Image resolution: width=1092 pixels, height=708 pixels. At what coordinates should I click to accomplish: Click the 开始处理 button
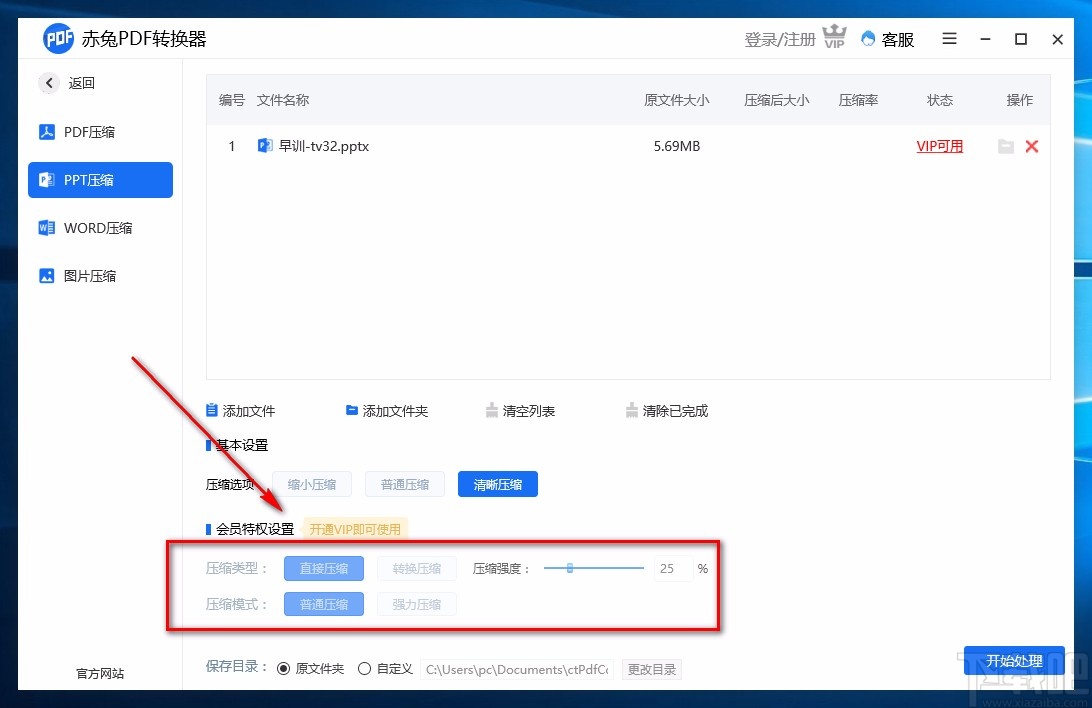tap(1014, 661)
